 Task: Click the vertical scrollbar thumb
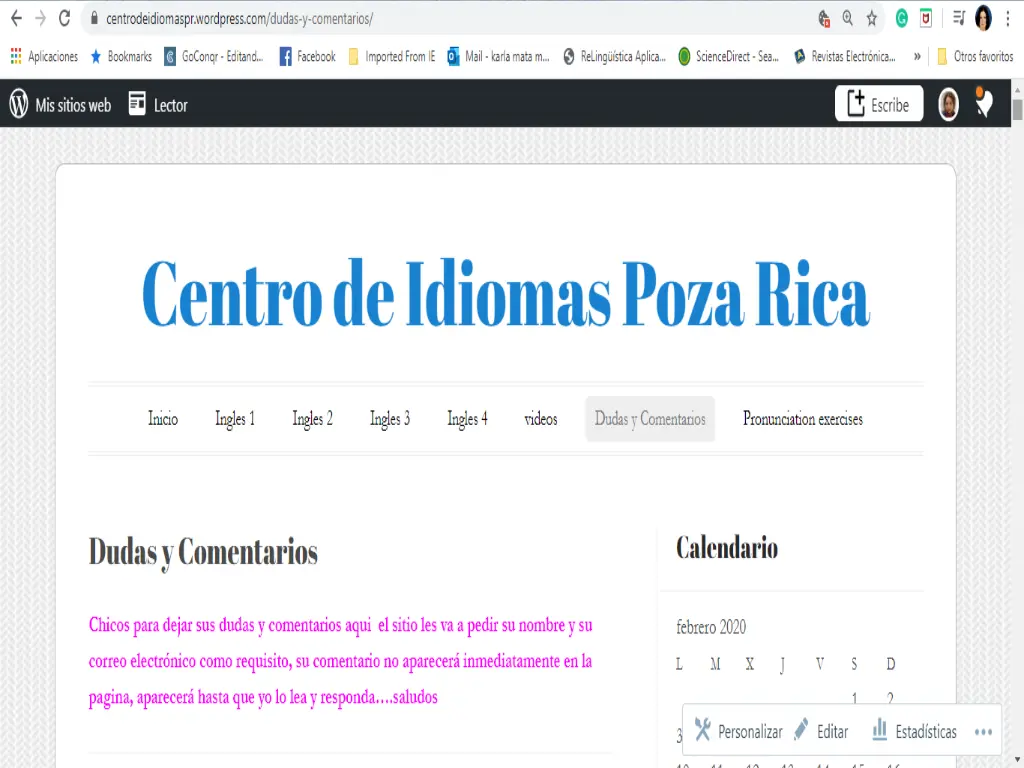1017,109
